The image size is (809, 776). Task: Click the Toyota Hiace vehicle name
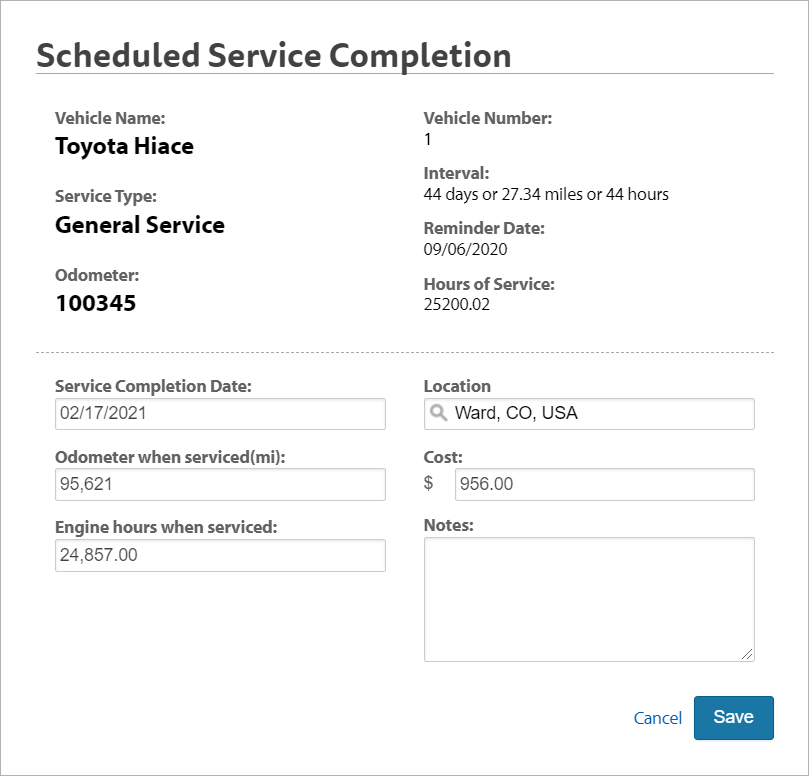124,146
